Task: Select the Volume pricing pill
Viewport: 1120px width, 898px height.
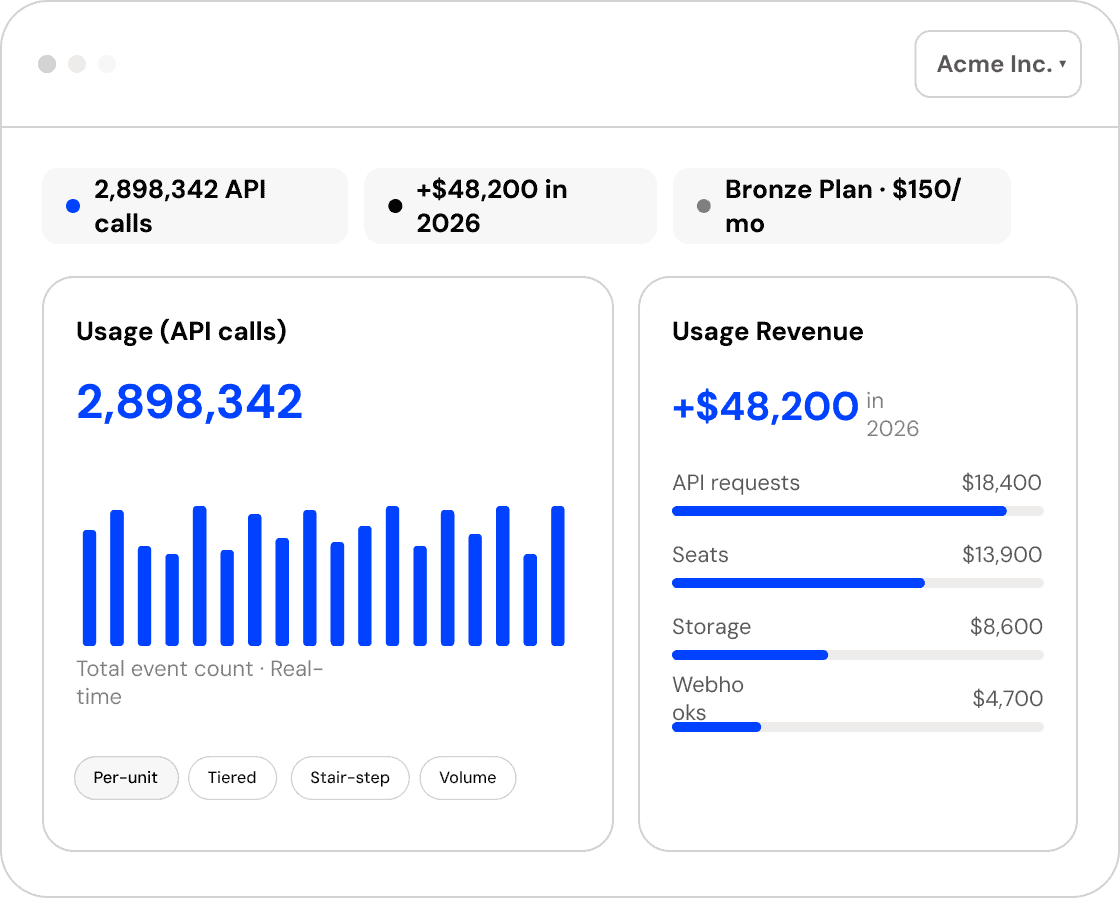Action: (468, 778)
